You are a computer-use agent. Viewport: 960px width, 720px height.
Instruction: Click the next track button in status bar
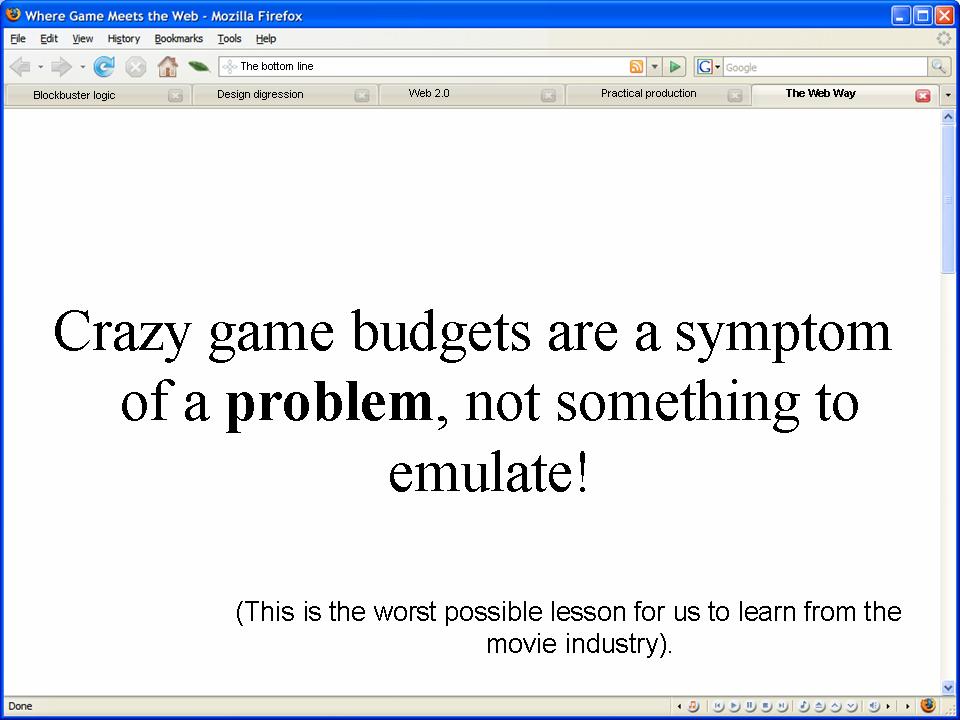[782, 706]
